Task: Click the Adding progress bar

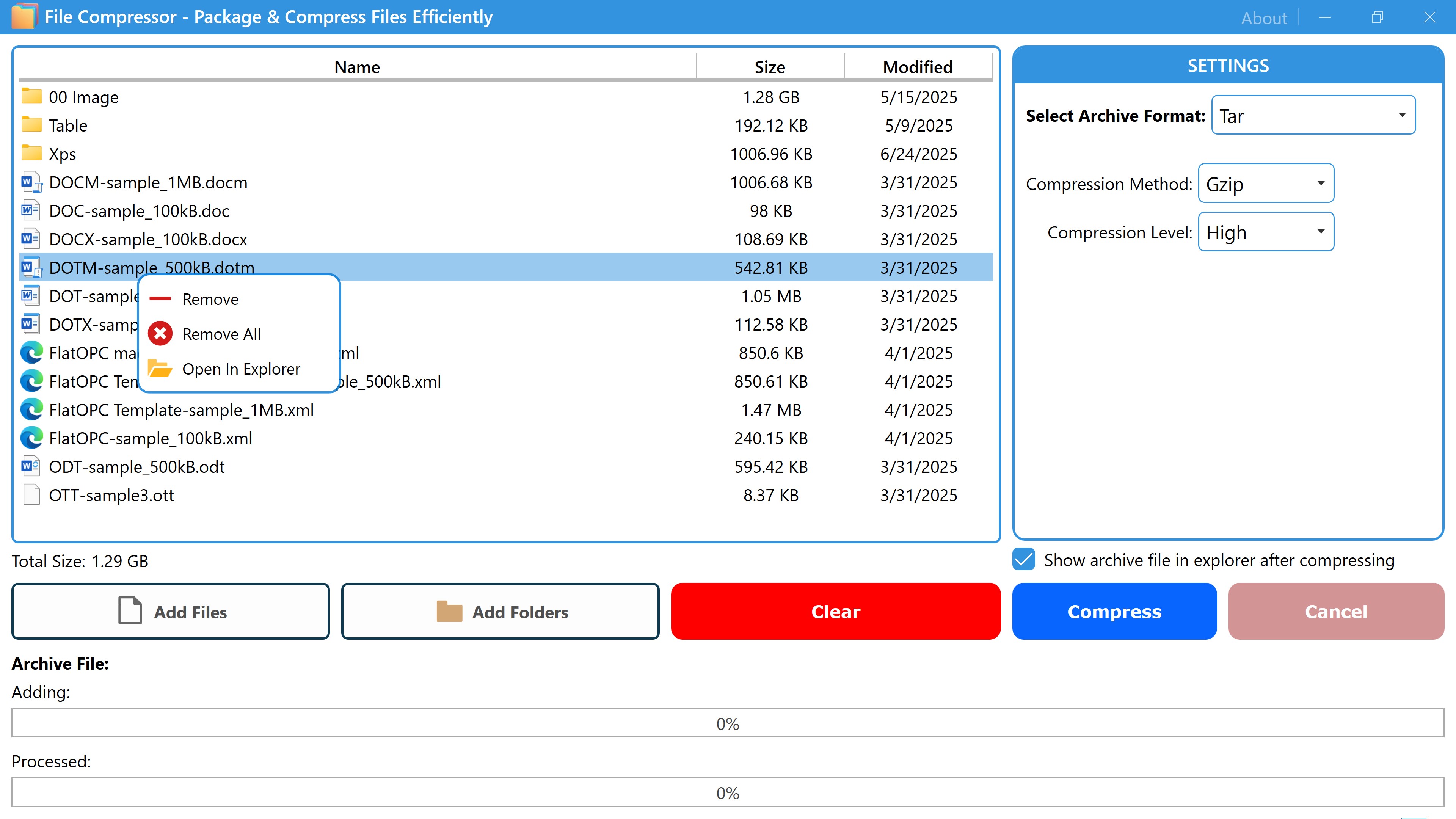Action: tap(728, 723)
